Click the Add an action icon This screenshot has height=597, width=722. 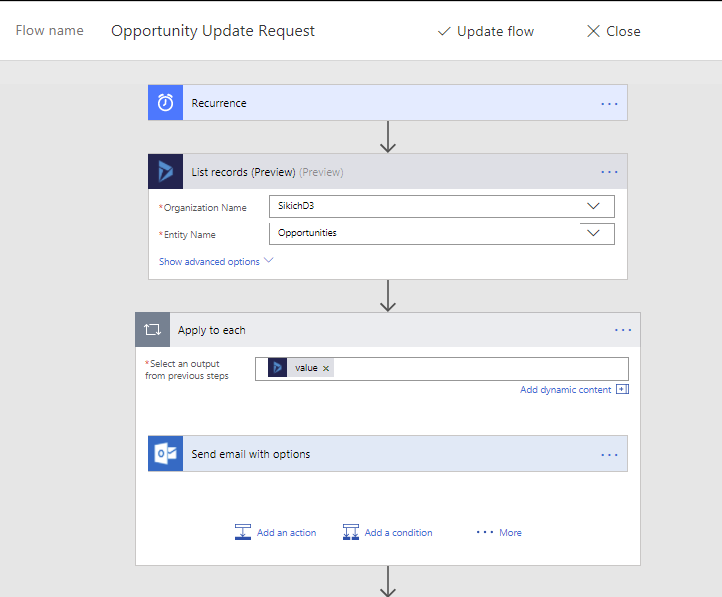tap(243, 532)
